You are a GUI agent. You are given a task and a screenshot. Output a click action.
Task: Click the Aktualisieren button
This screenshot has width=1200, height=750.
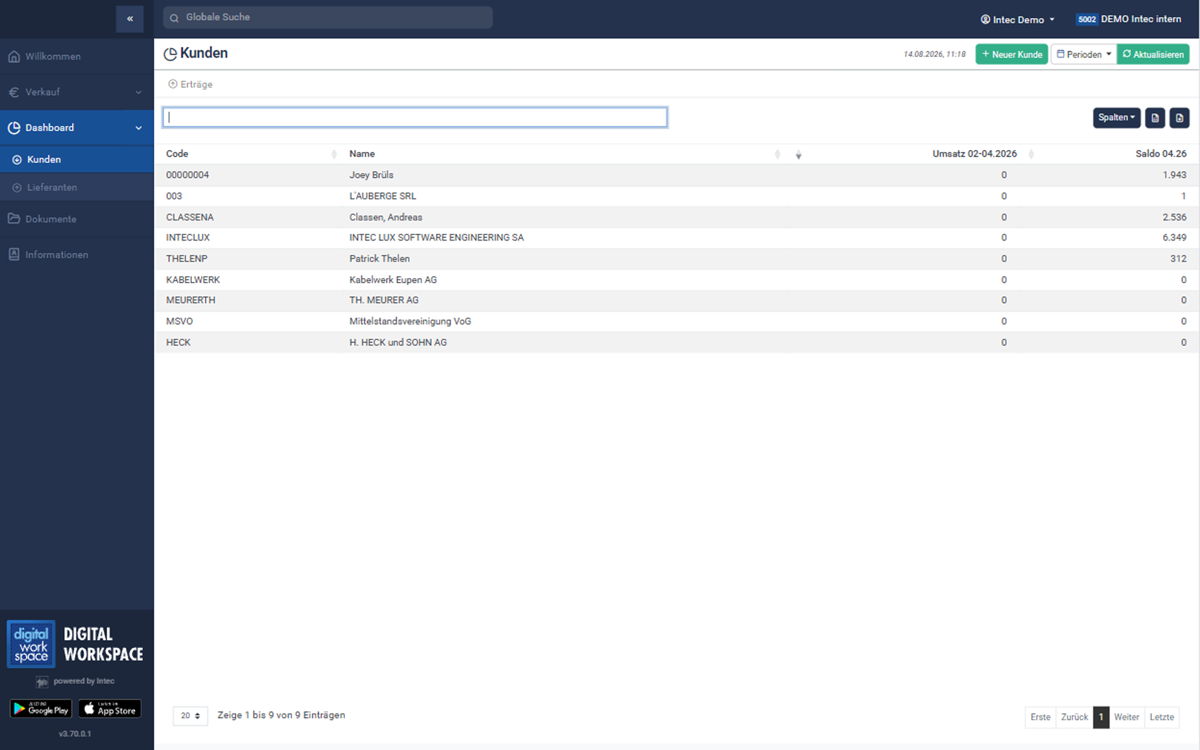(x=1153, y=54)
